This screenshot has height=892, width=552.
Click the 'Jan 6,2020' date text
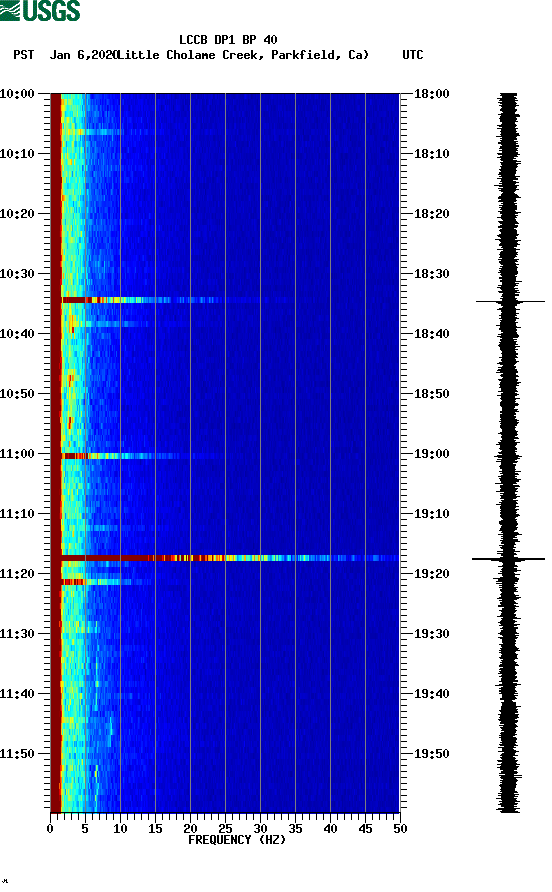pos(83,55)
